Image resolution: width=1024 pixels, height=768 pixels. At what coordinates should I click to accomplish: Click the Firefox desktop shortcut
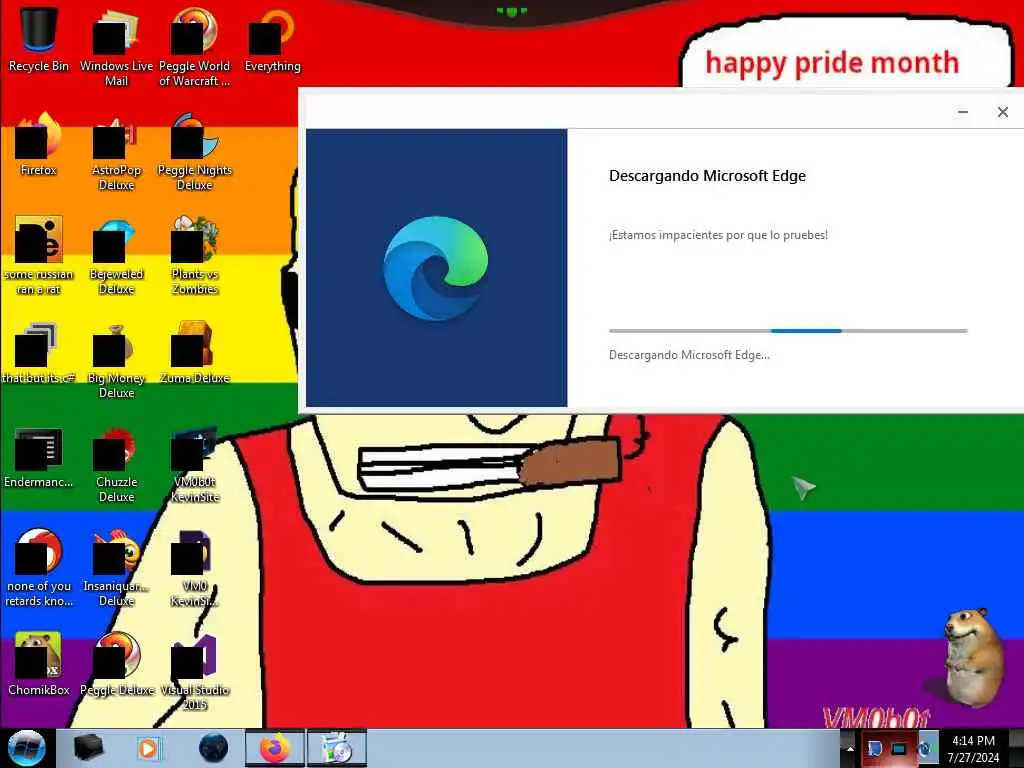[39, 144]
